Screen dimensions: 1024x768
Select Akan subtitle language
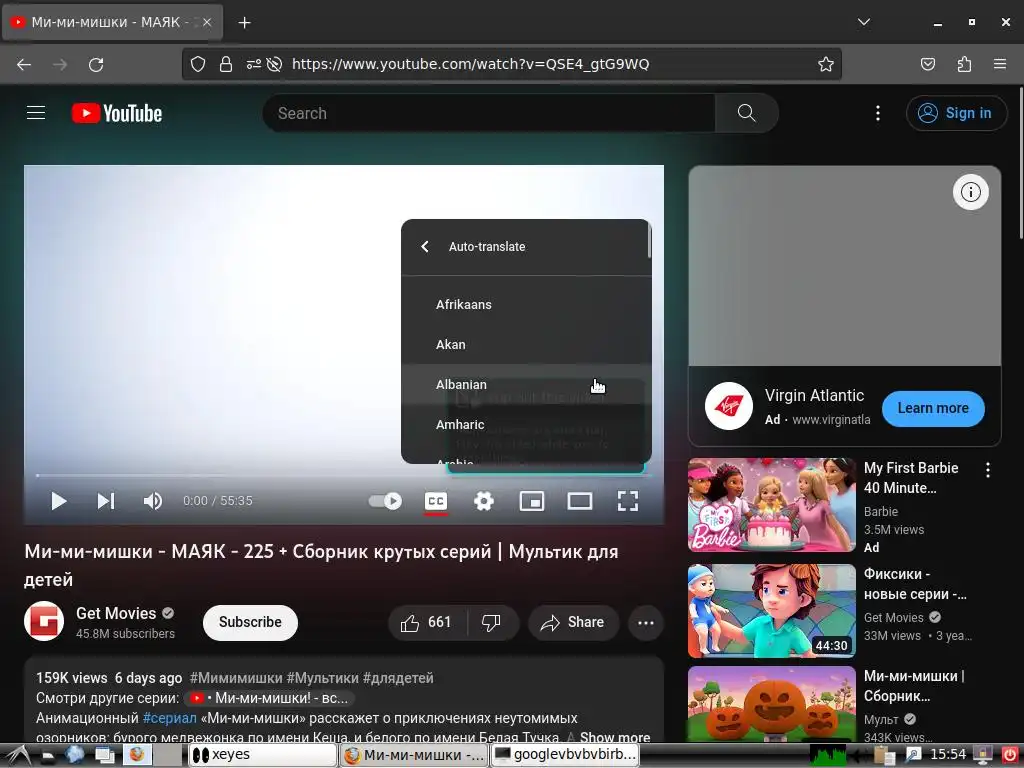[x=526, y=344]
